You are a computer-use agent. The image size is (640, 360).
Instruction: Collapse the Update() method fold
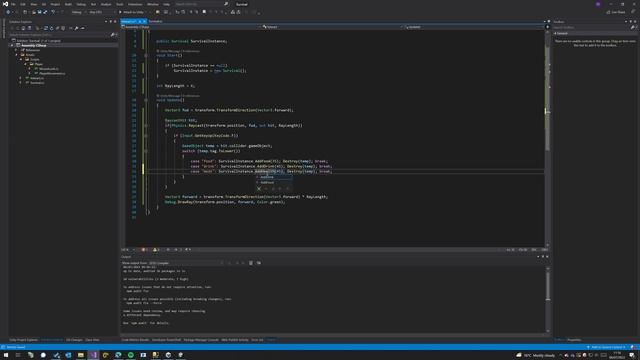pos(146,100)
